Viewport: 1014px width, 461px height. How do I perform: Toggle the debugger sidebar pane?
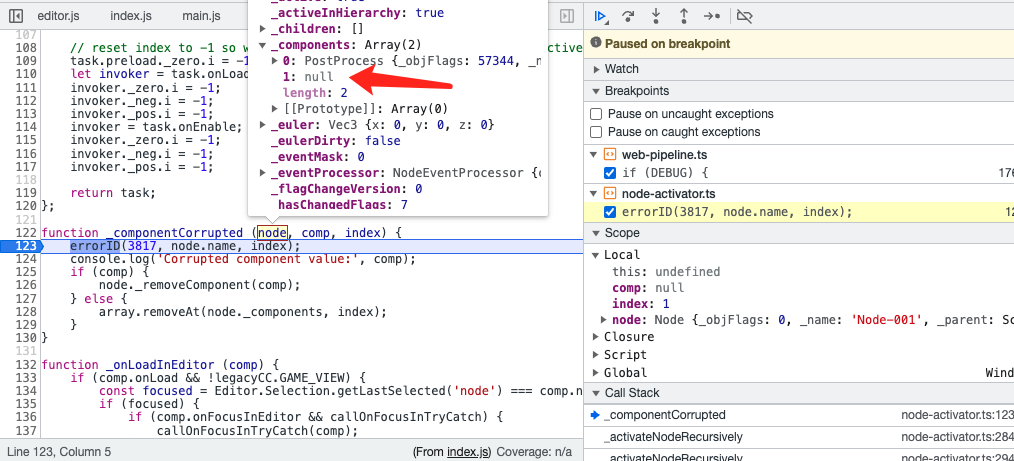point(566,16)
